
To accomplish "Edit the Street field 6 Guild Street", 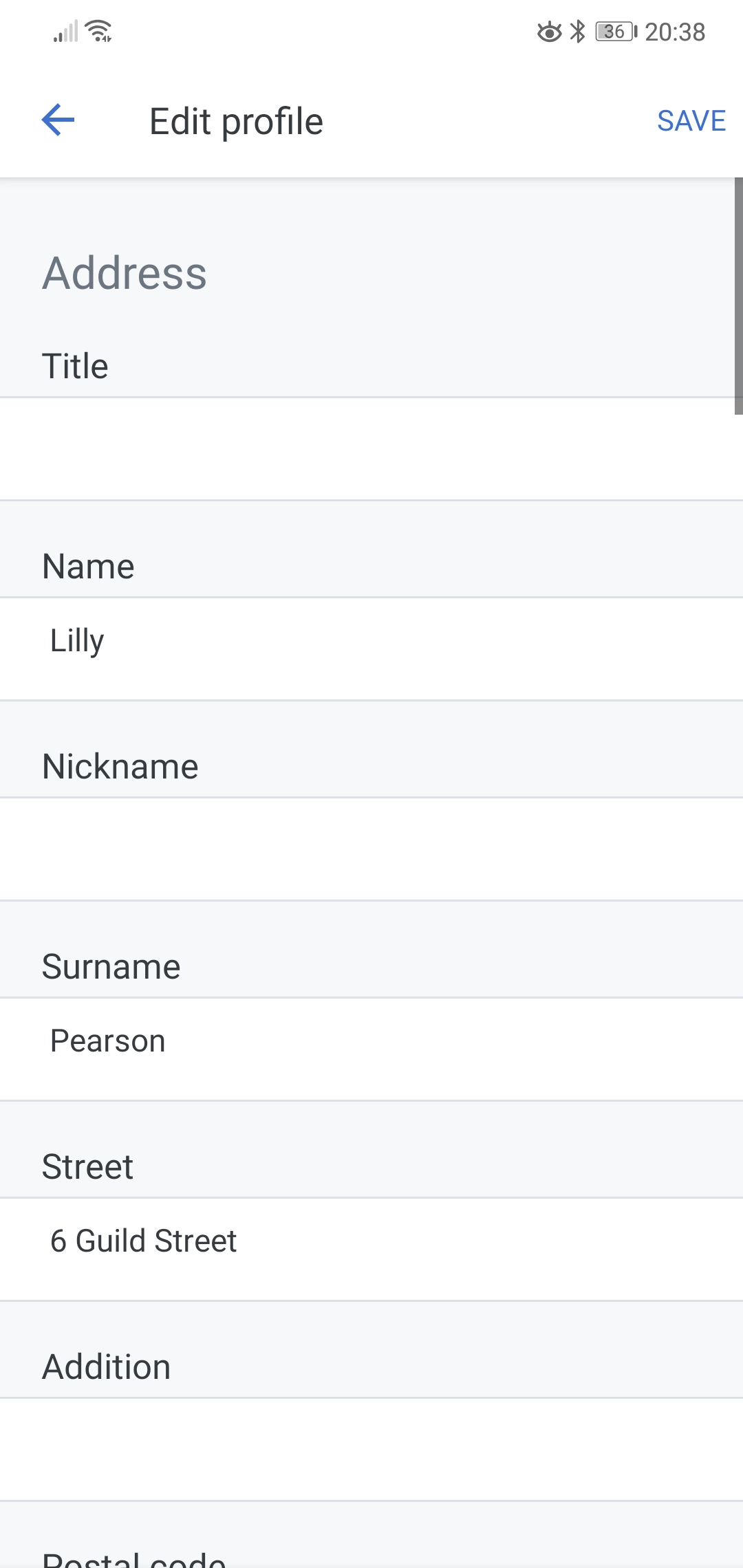I will [371, 1249].
